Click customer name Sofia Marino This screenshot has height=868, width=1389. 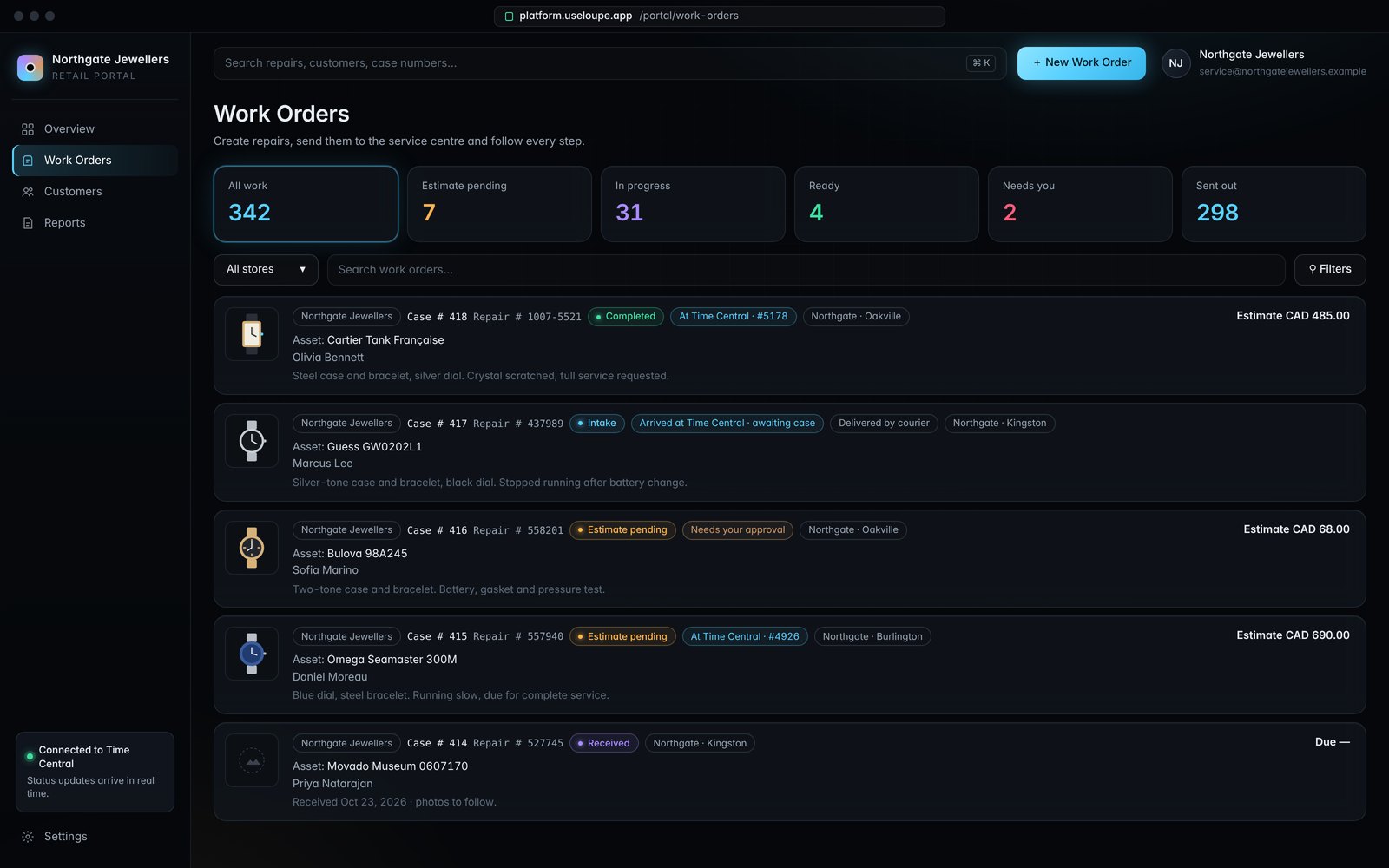coord(326,570)
